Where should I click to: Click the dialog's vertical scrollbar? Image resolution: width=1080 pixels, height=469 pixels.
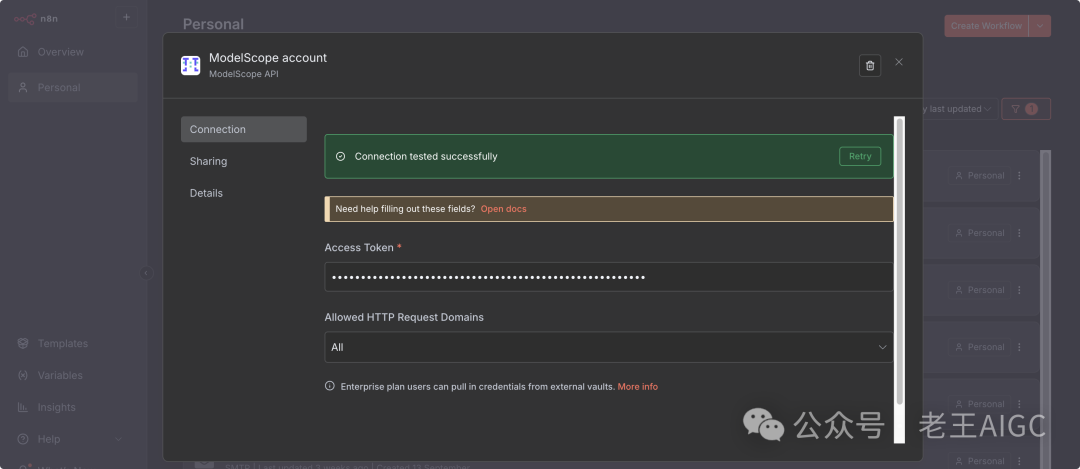tap(900, 262)
